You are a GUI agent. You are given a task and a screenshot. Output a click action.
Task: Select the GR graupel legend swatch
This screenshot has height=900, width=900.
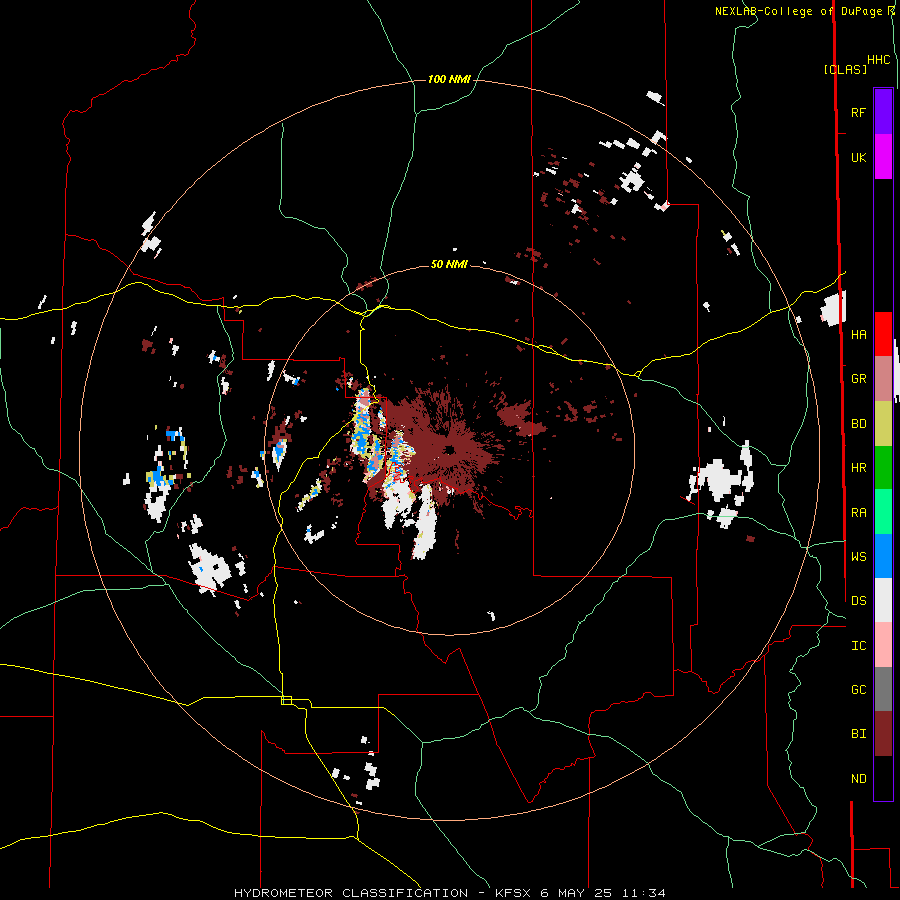883,379
